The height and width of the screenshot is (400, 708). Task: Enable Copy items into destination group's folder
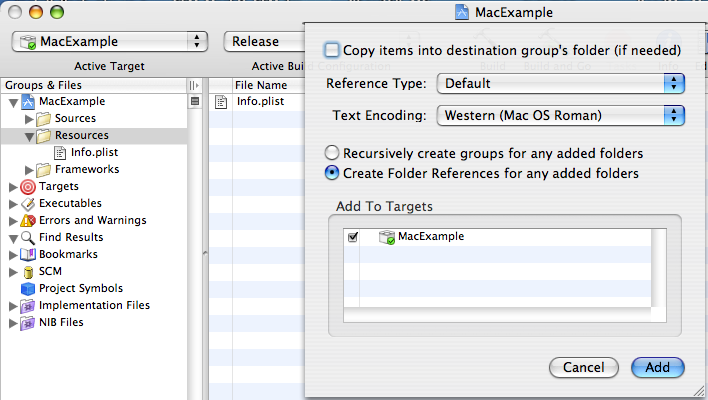[331, 50]
